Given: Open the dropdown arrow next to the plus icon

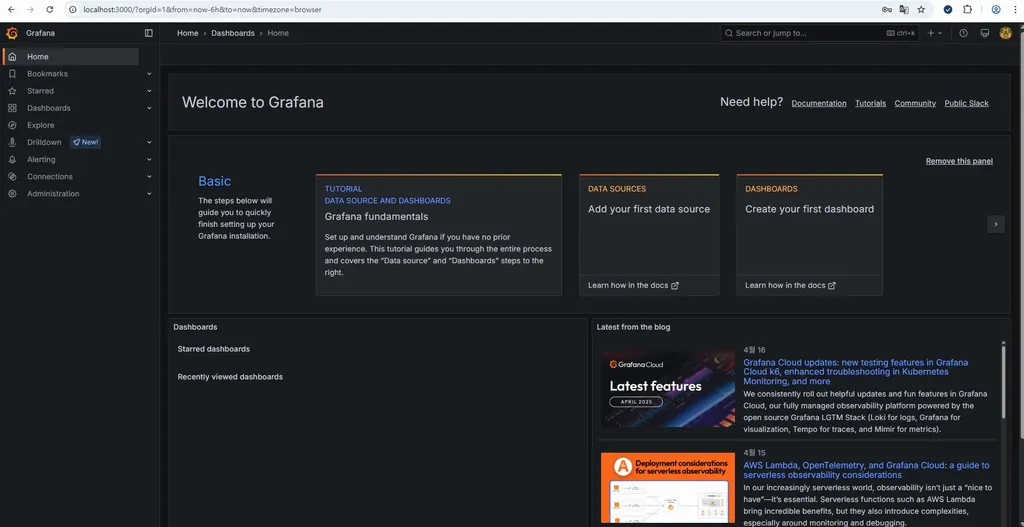Looking at the screenshot, I should click(940, 33).
